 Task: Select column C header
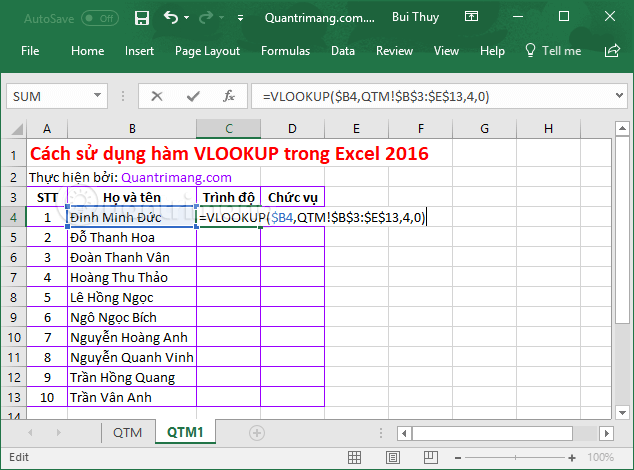coord(228,129)
